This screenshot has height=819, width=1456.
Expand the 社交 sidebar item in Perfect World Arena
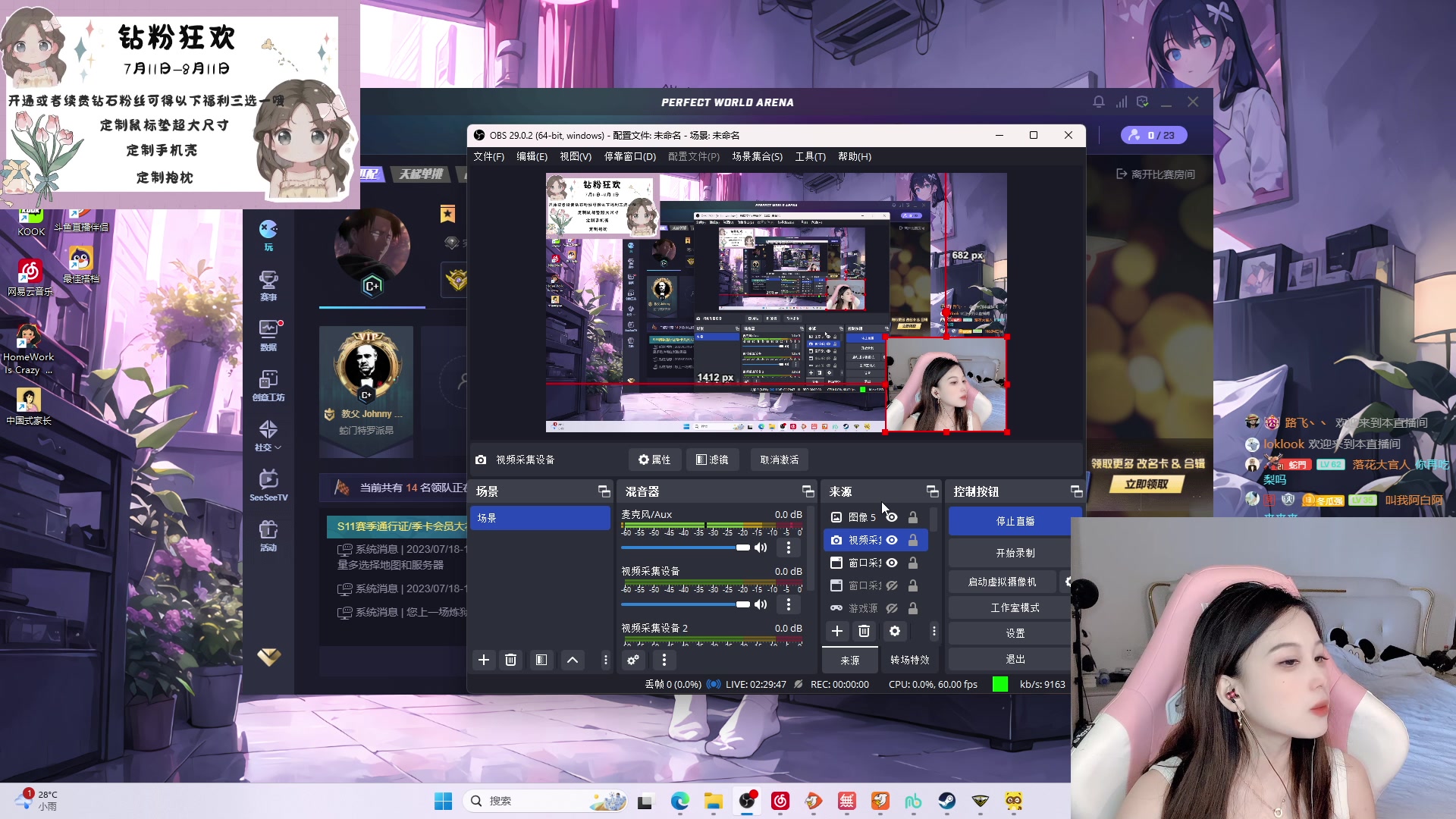click(268, 436)
